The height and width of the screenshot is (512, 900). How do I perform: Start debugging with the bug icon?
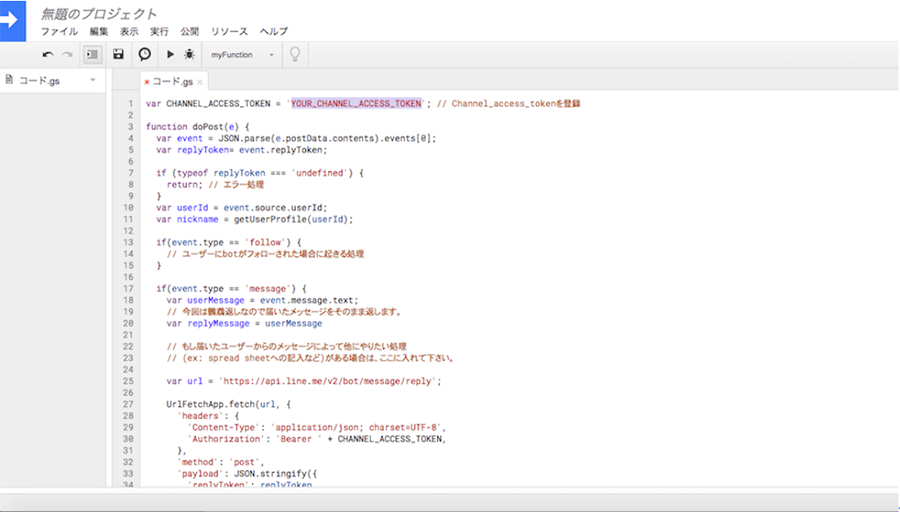pos(189,54)
